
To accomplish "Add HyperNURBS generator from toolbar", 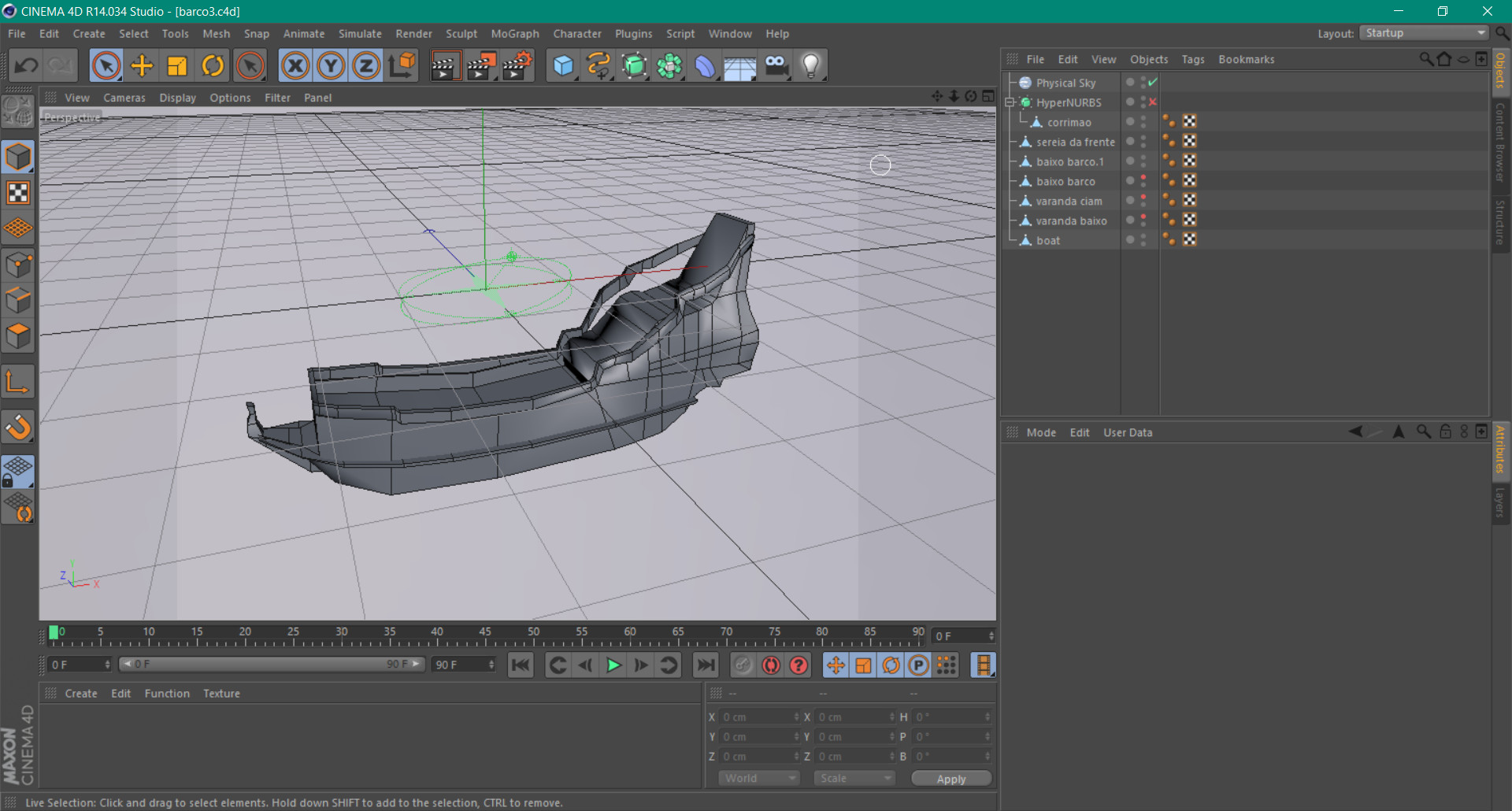I will pos(634,65).
